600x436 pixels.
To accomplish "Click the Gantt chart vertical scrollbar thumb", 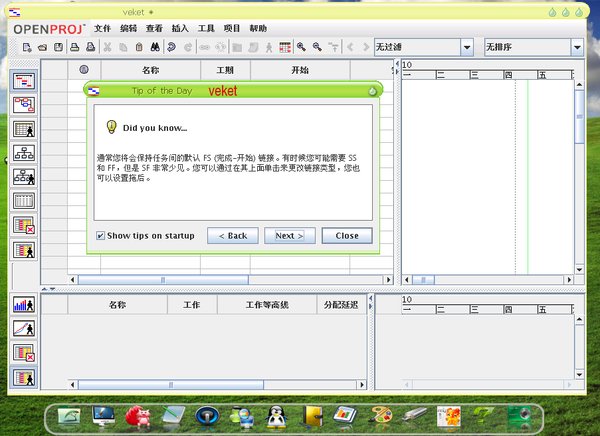I will 579,117.
